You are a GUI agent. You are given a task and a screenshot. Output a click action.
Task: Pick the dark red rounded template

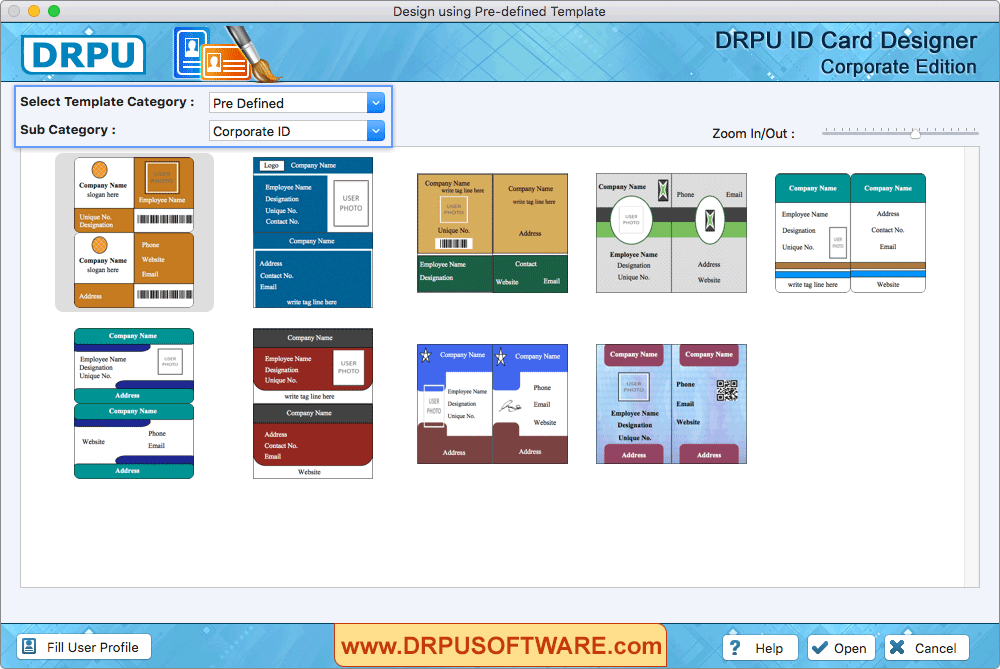(x=312, y=403)
